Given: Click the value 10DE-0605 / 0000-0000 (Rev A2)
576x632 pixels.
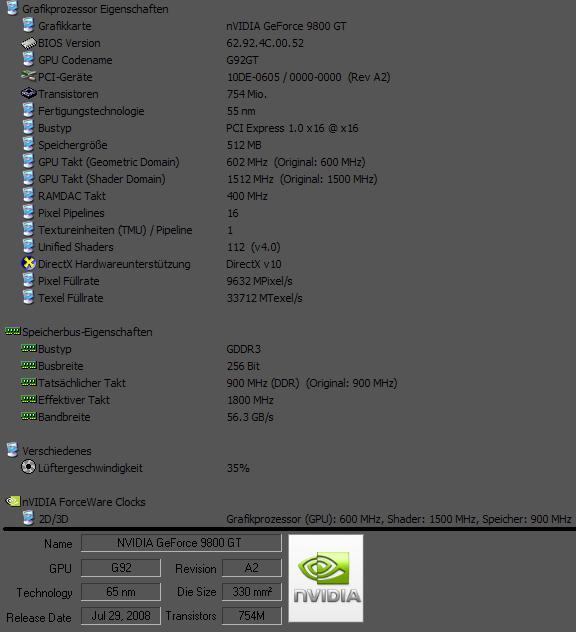Looking at the screenshot, I should click(308, 77).
